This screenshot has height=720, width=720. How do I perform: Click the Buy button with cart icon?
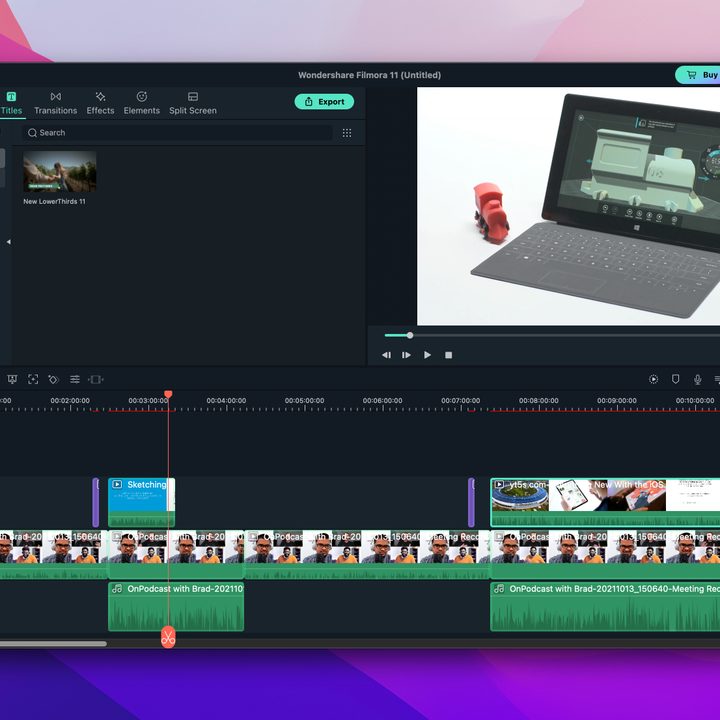tap(698, 75)
